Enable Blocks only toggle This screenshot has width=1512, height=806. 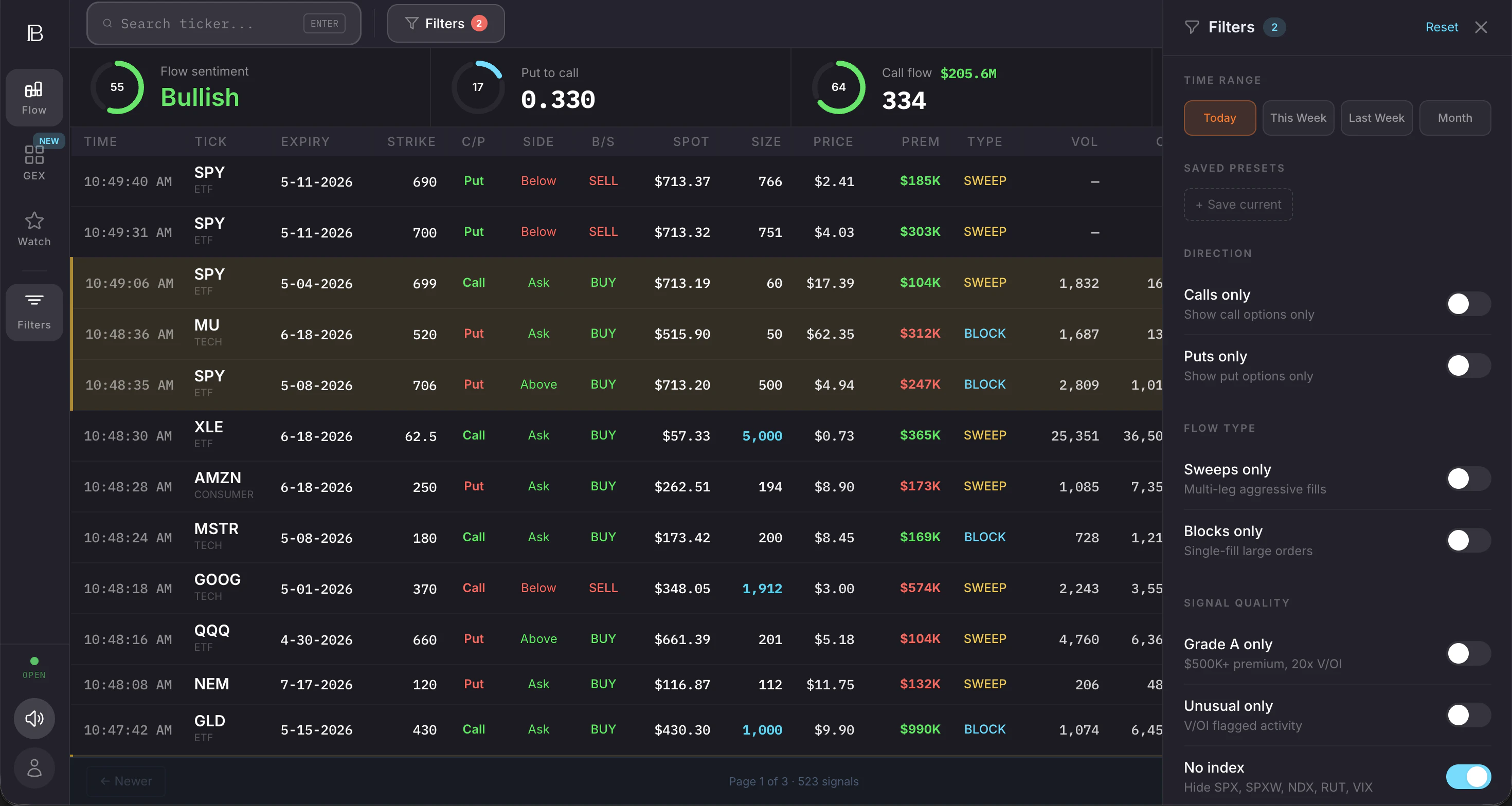coord(1468,540)
